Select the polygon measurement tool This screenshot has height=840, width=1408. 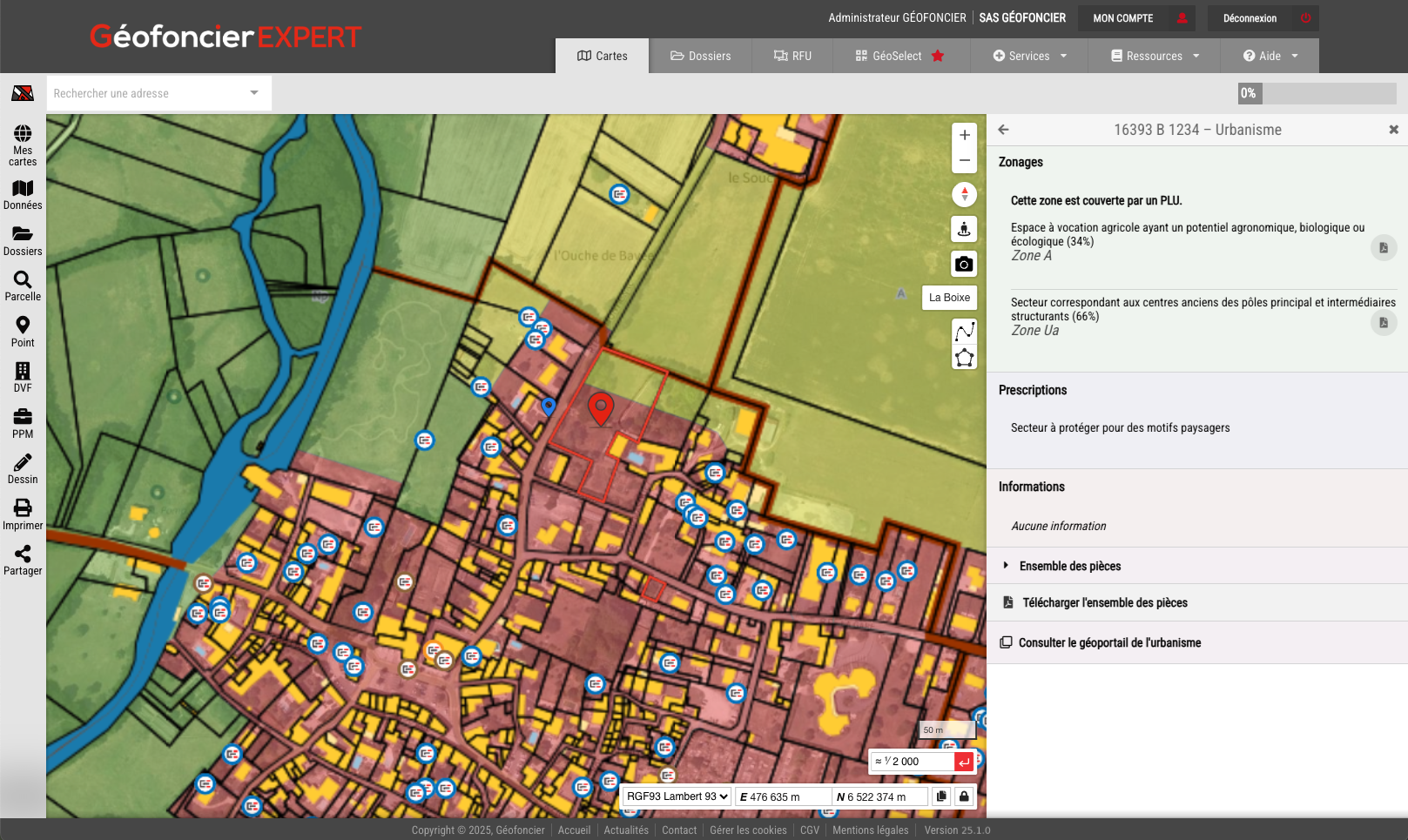tap(964, 358)
